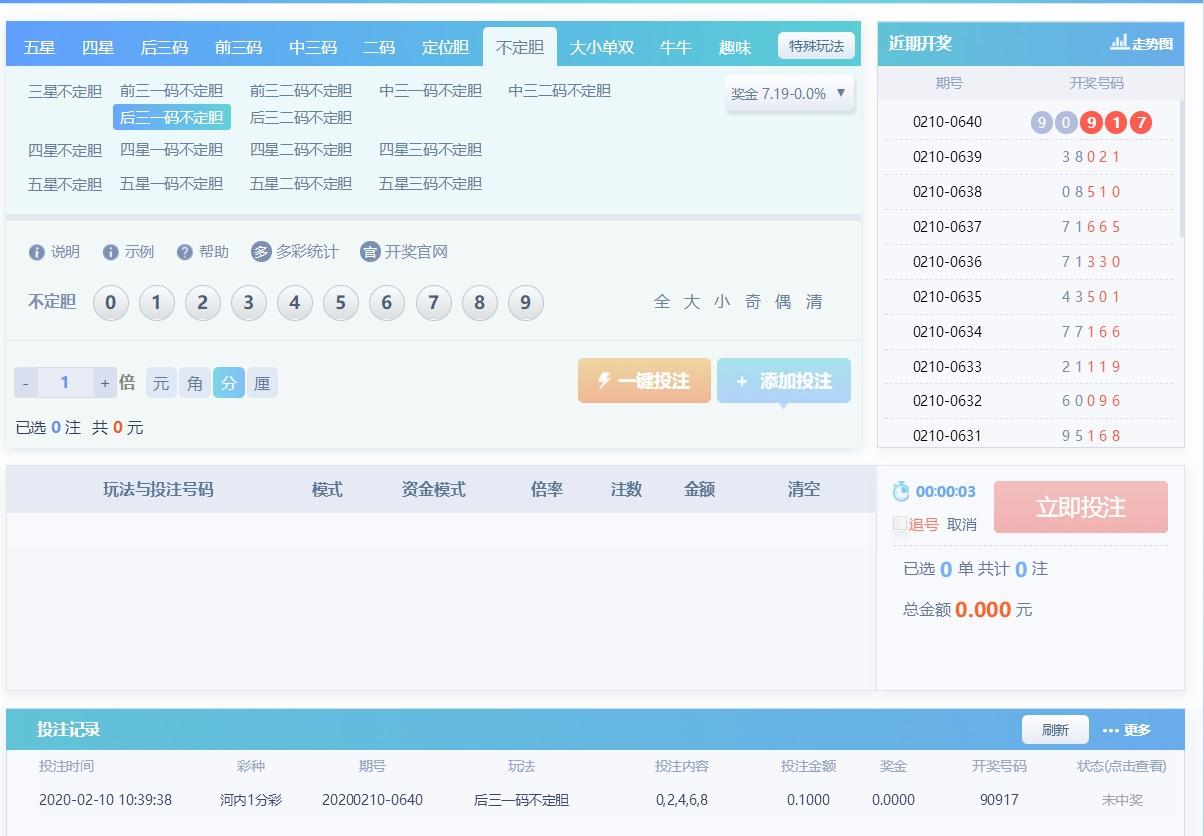
Task: Switch to the 前三码 tab
Action: click(x=238, y=47)
